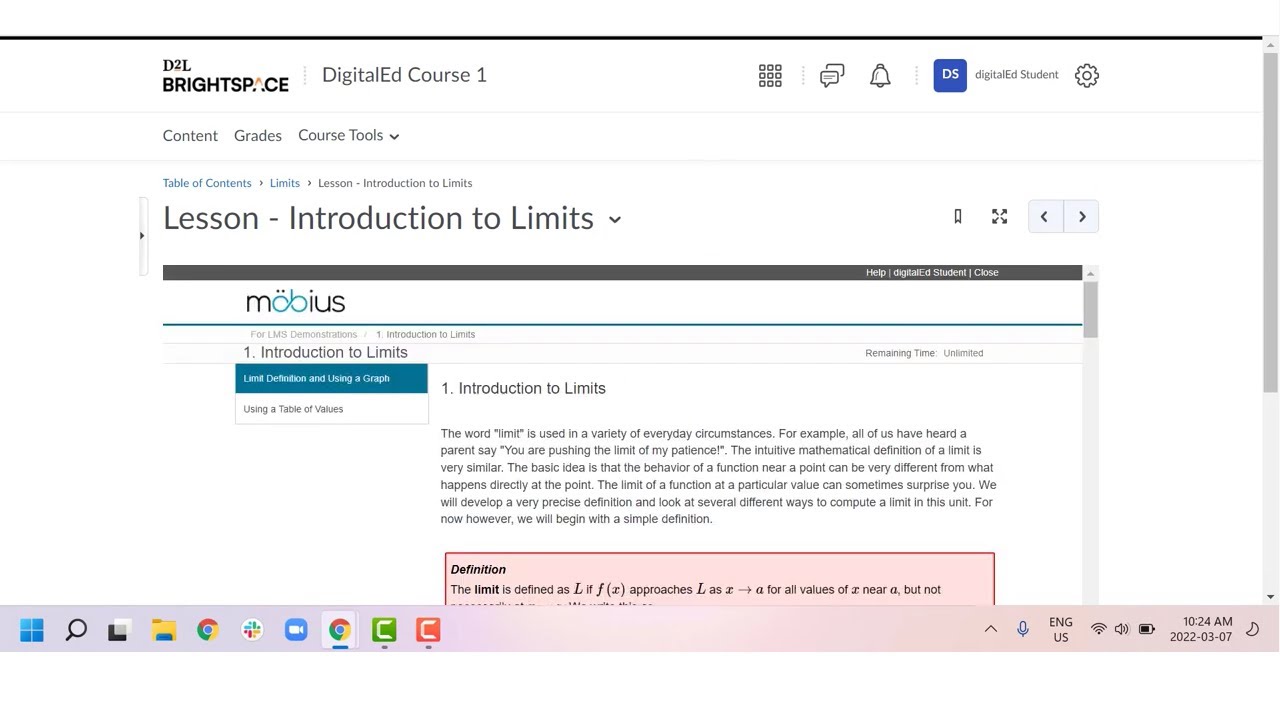Click the Limits breadcrumb link
Screen dimensions: 1280x720
tap(285, 183)
